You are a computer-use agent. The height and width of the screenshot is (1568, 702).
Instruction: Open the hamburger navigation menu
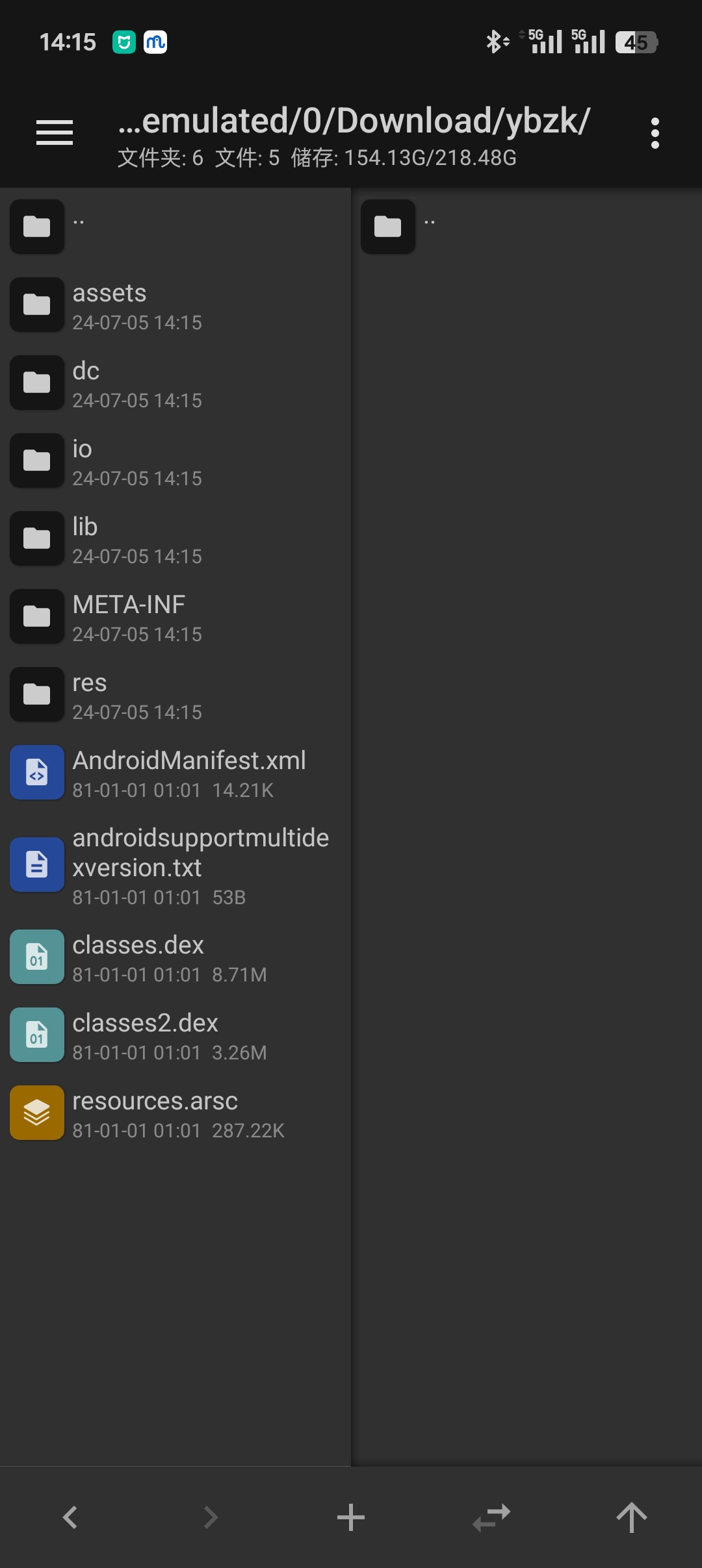(55, 133)
